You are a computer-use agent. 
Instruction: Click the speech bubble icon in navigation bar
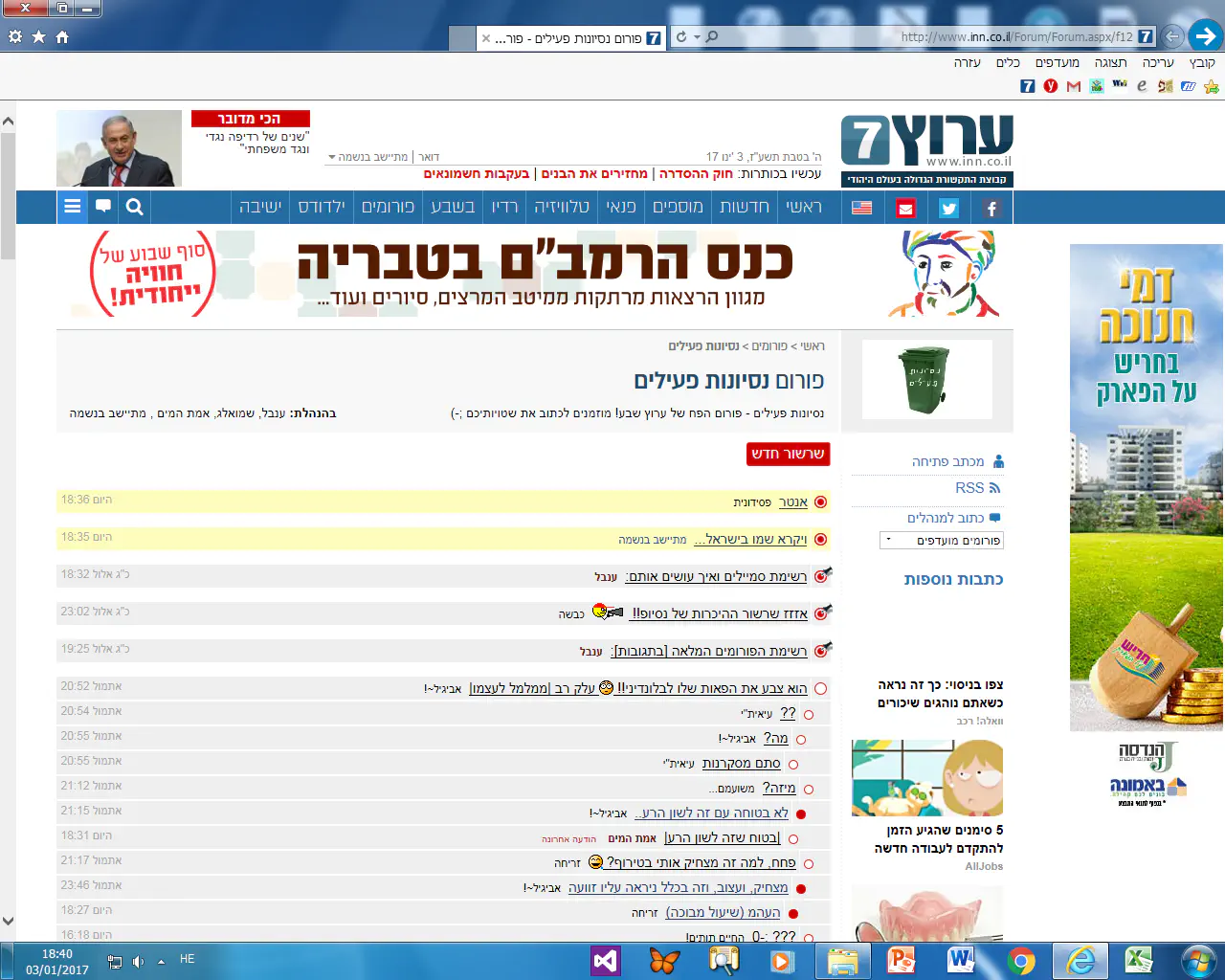(103, 207)
